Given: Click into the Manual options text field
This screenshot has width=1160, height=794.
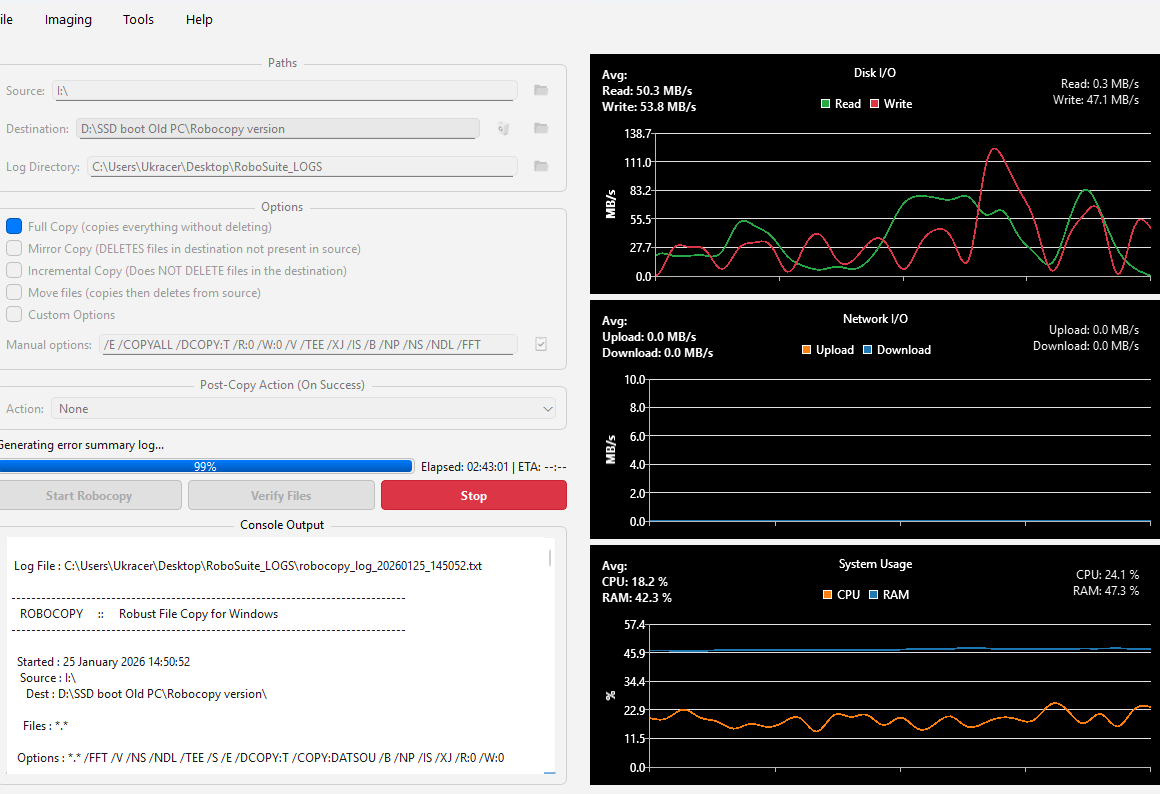Looking at the screenshot, I should [x=308, y=345].
